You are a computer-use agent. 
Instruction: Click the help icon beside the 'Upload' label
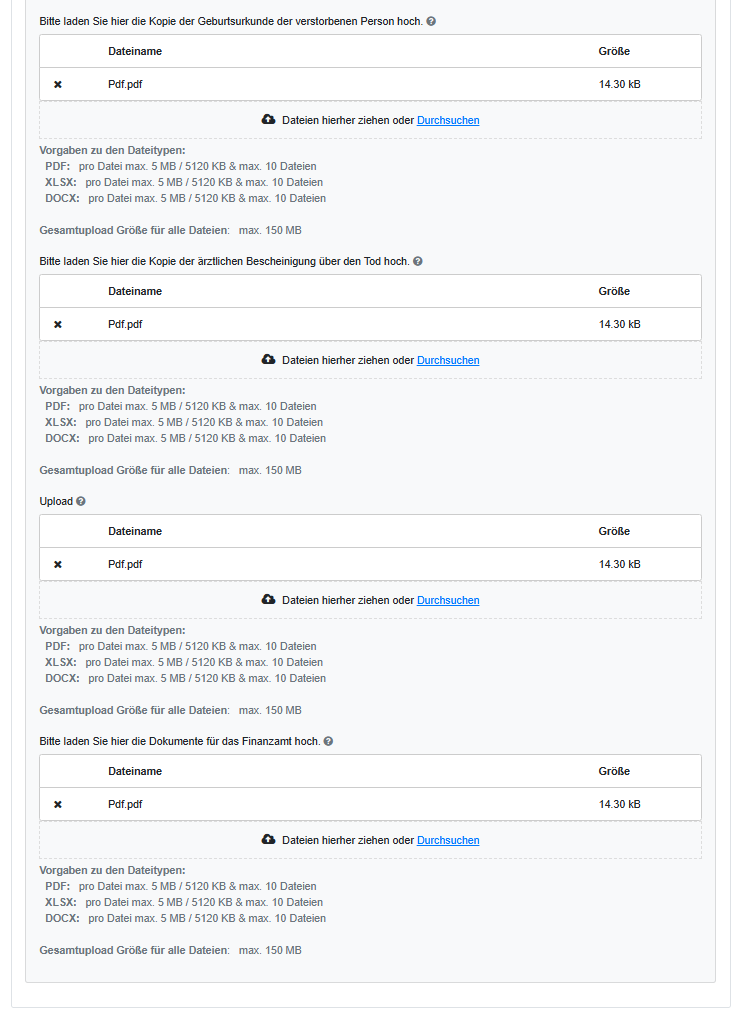[81, 501]
